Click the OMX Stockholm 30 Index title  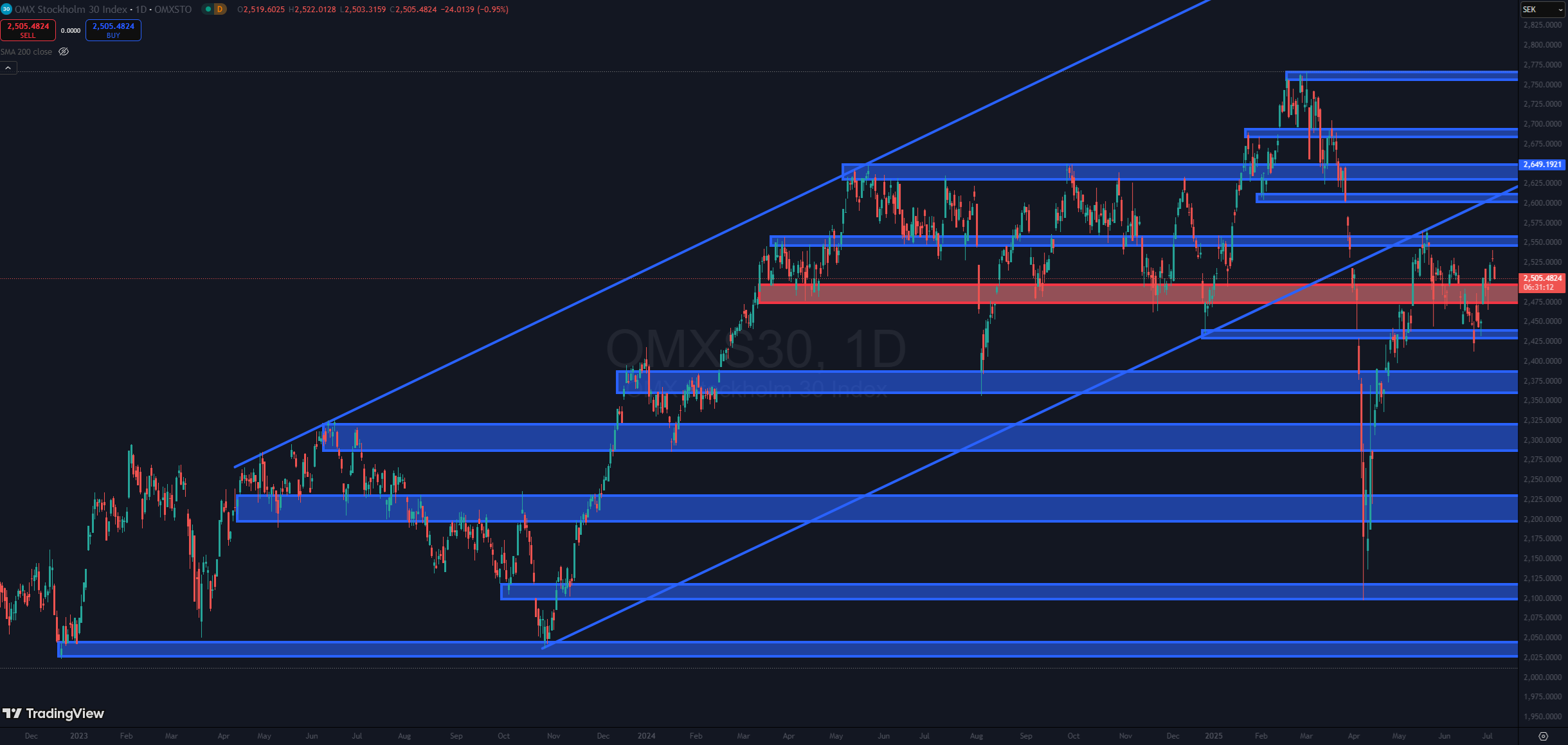[x=71, y=9]
